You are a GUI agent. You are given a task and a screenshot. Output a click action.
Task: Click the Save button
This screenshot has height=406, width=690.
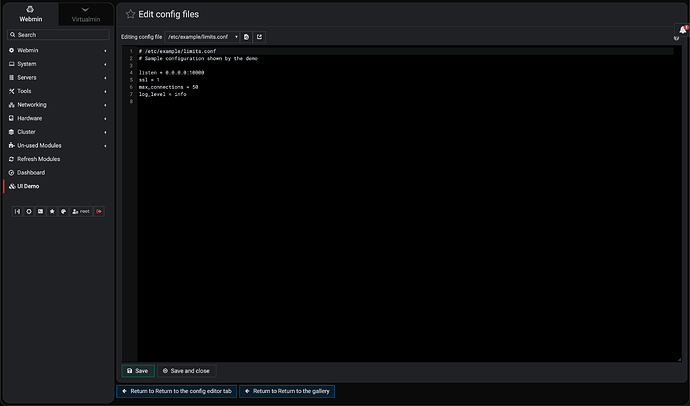138,371
